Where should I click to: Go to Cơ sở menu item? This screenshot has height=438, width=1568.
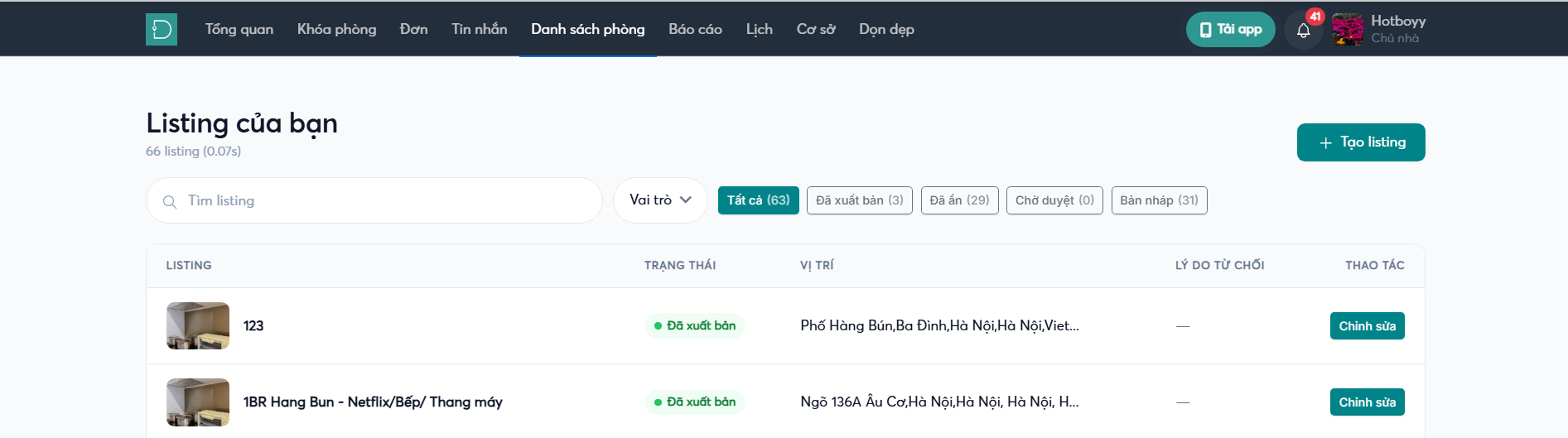coord(816,29)
